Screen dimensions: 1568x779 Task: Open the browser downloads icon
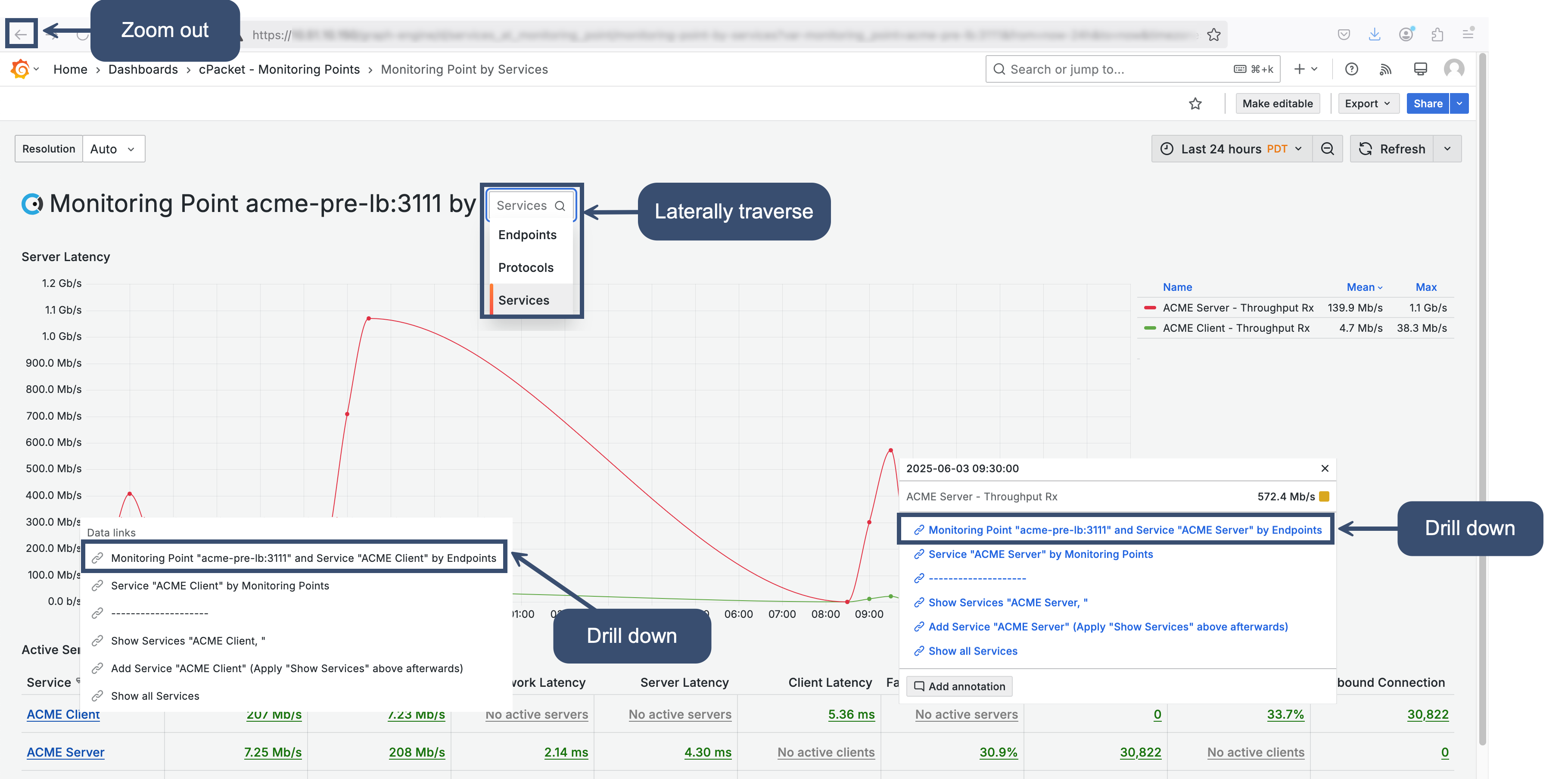click(x=1375, y=35)
